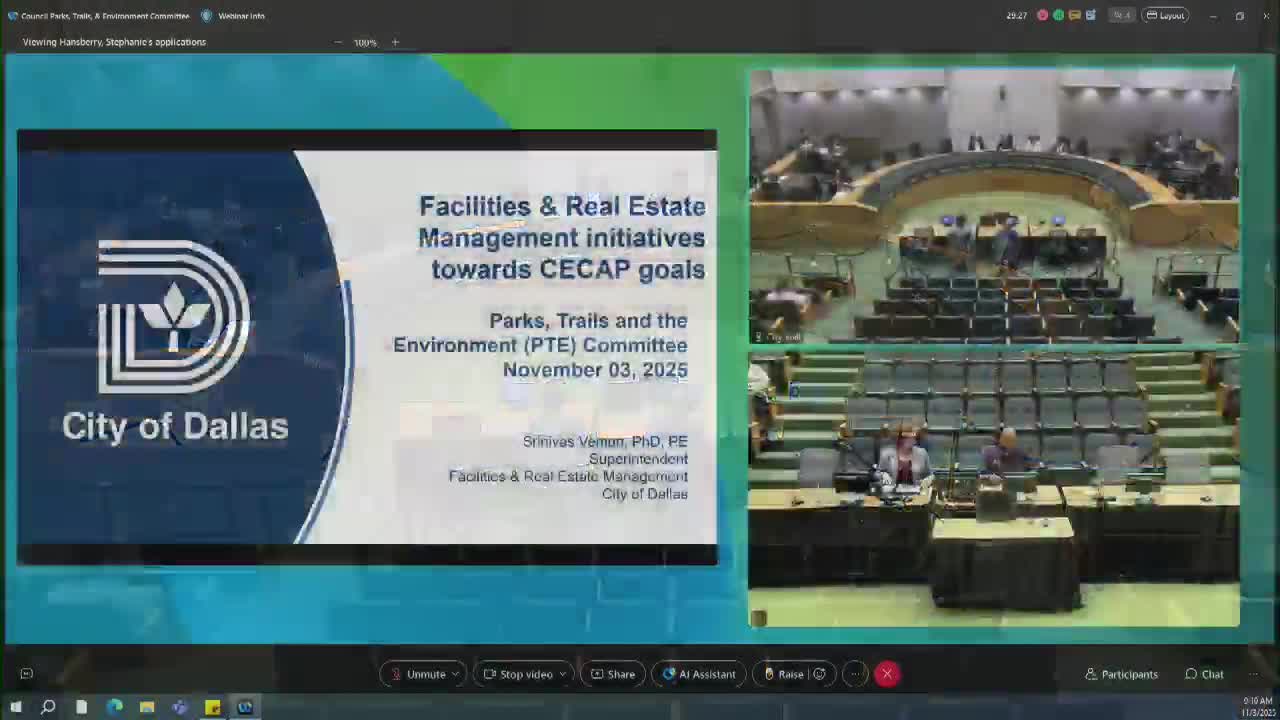Open Microsoft Teams from the taskbar
The image size is (1280, 720).
point(180,707)
